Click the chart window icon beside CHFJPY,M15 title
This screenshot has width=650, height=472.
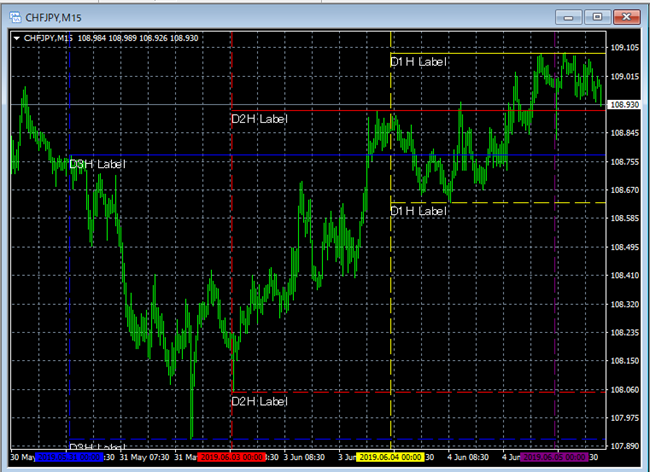click(15, 17)
